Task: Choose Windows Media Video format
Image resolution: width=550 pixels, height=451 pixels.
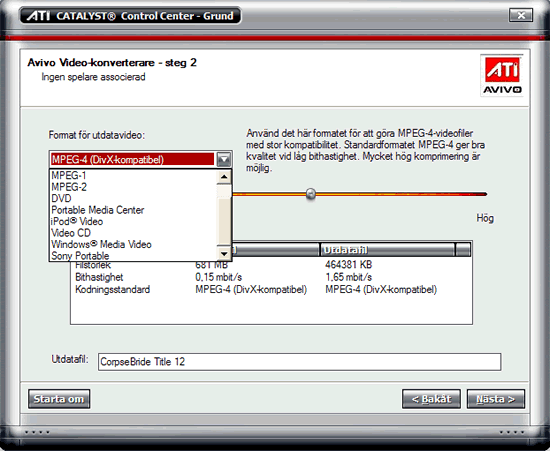Action: (101, 244)
